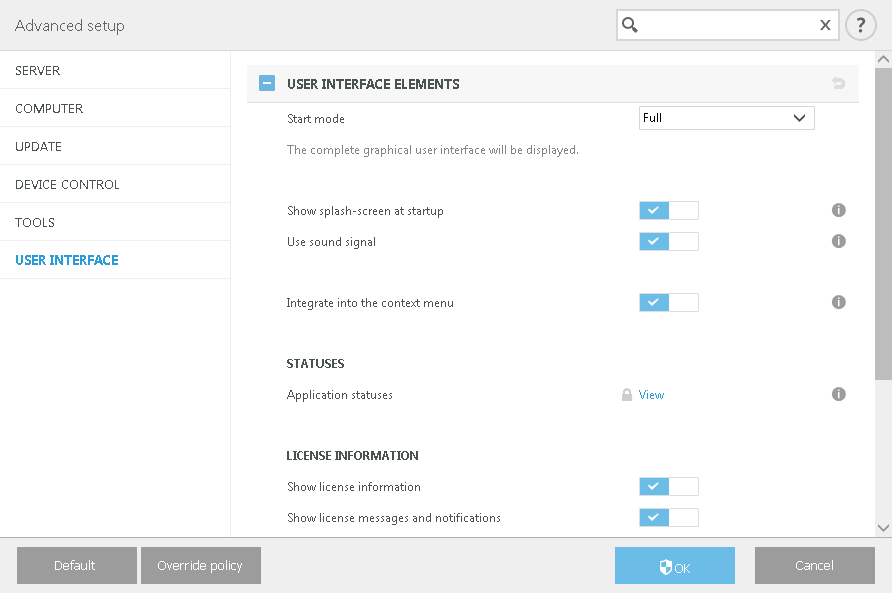Show info for context menu integration
892x593 pixels.
click(x=839, y=302)
